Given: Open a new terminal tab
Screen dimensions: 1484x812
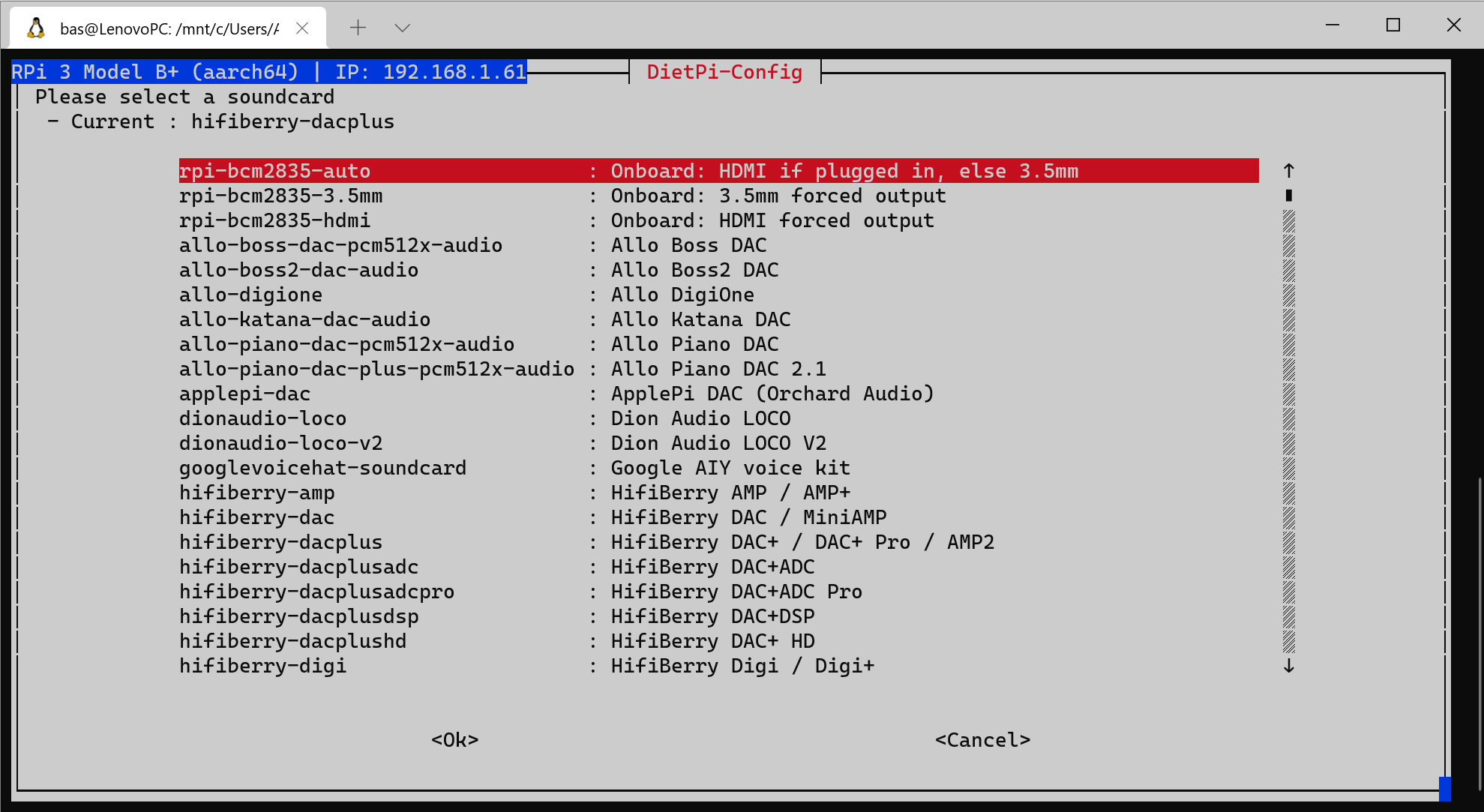Looking at the screenshot, I should coord(358,28).
